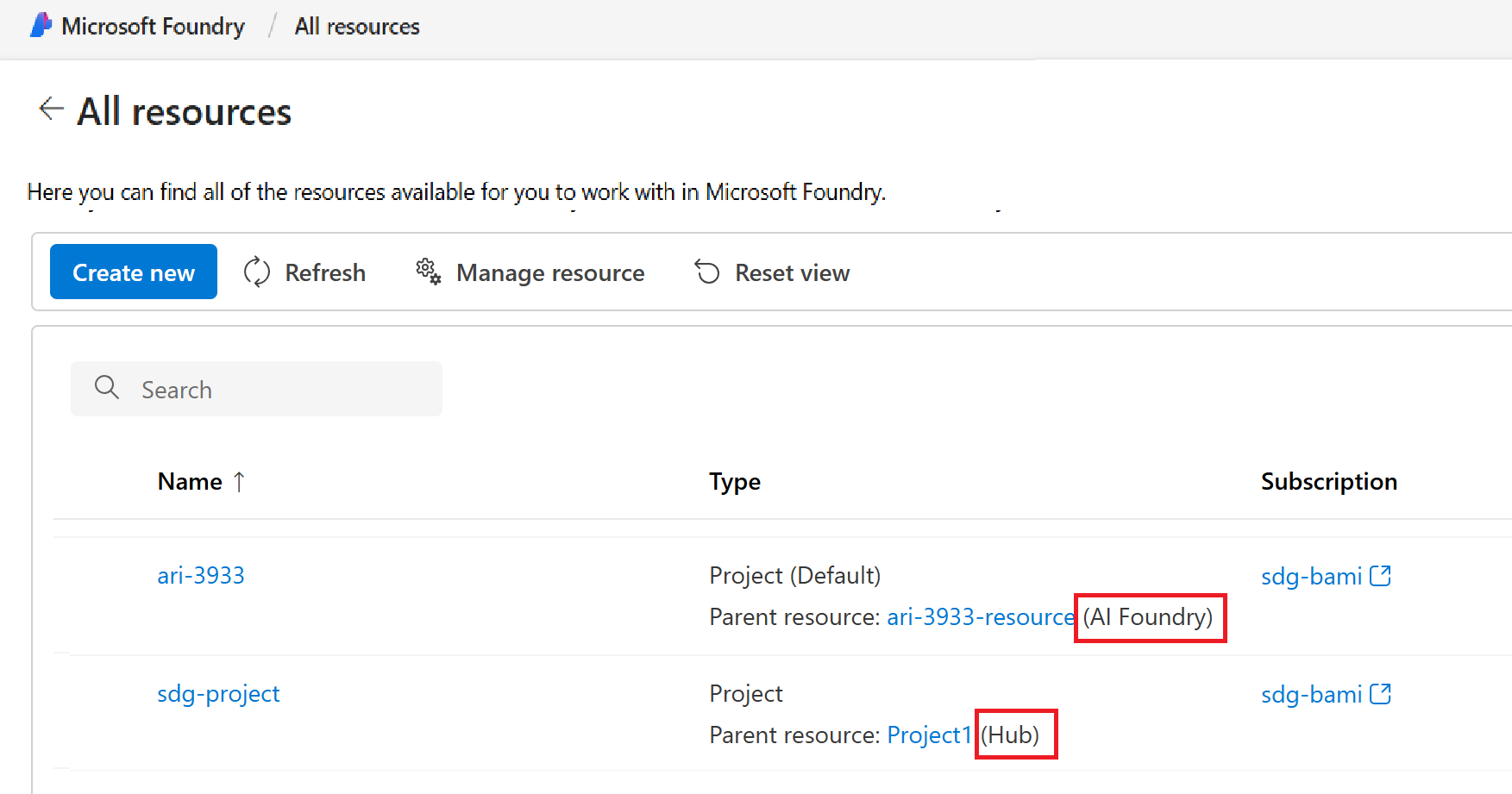Open sdg-bami subscription via external link icon

click(x=1381, y=574)
